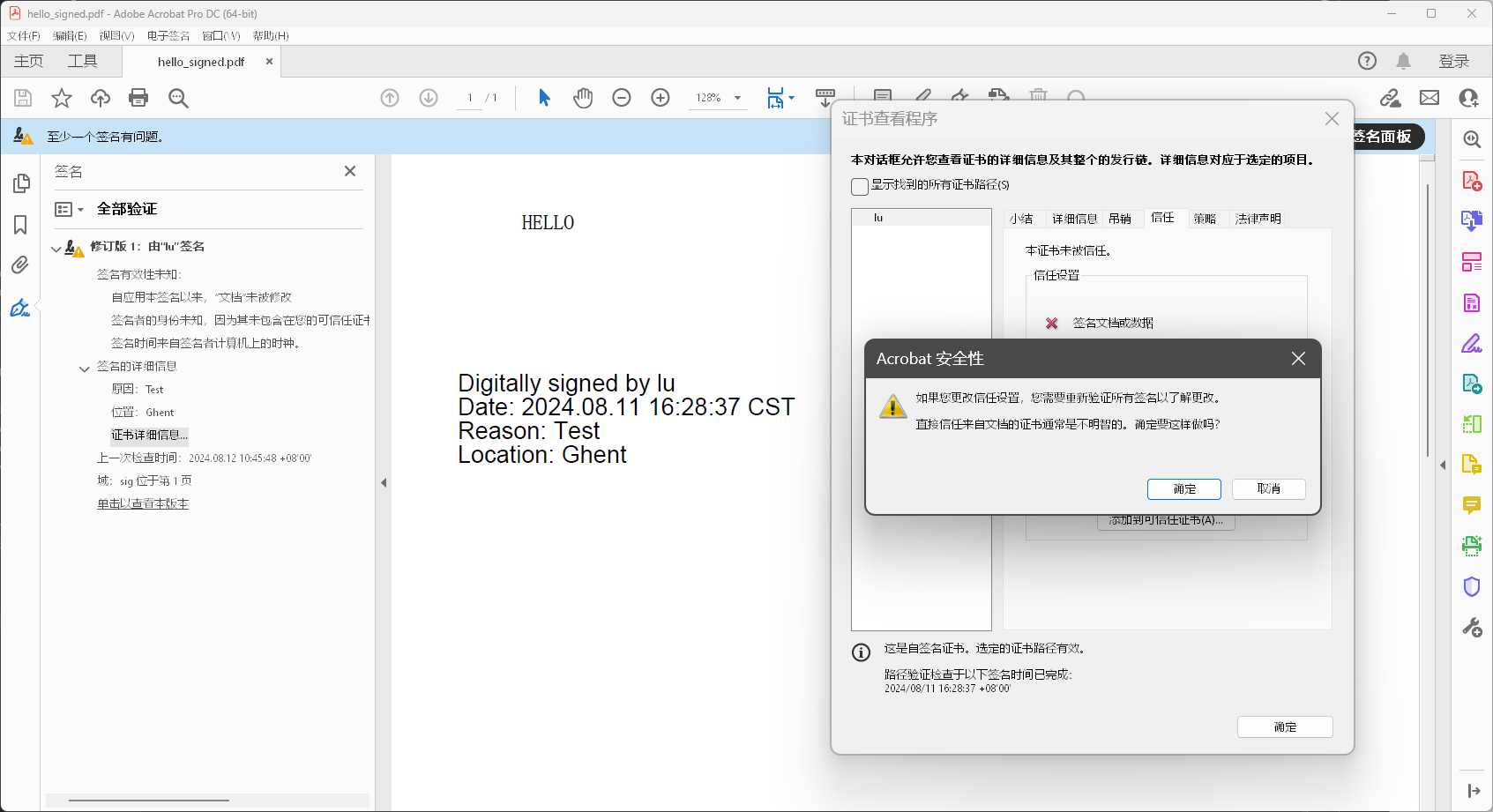Open the electronic signature 电子签名 menu

coord(168,35)
